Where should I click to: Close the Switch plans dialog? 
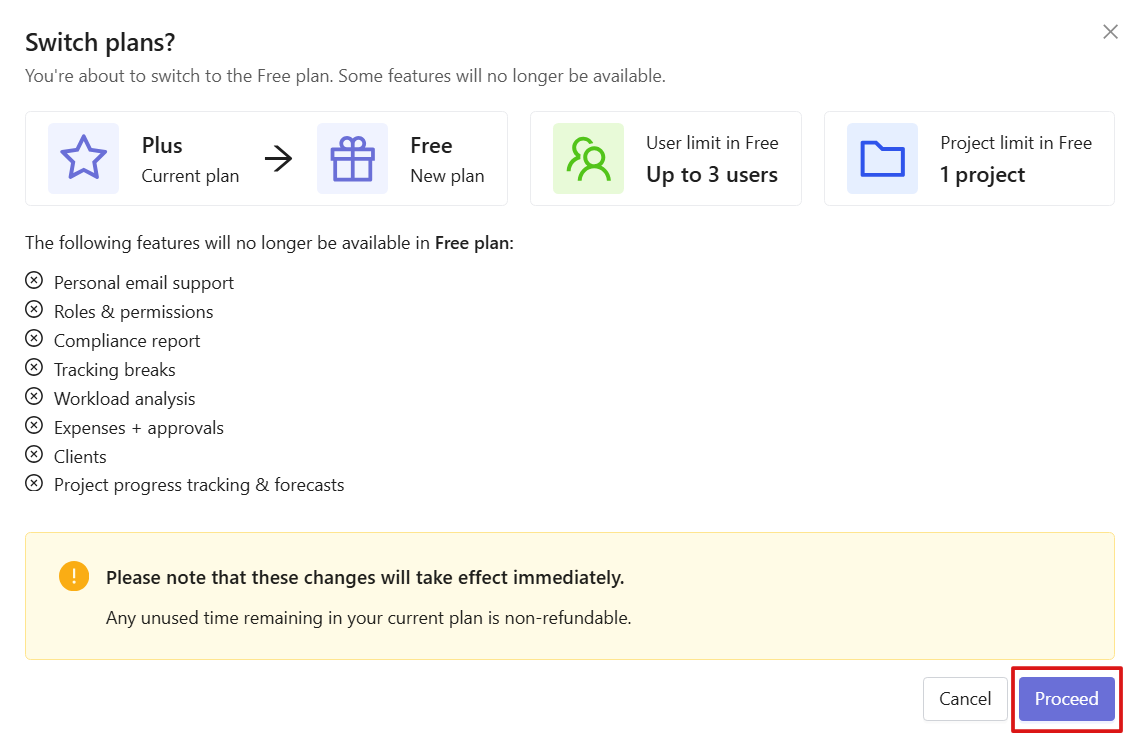[1110, 32]
